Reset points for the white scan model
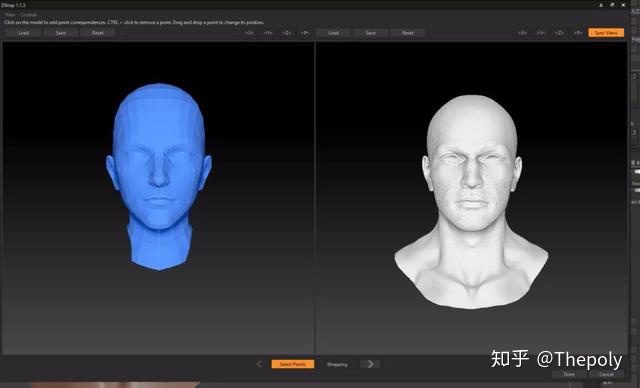640x388 pixels. point(408,33)
